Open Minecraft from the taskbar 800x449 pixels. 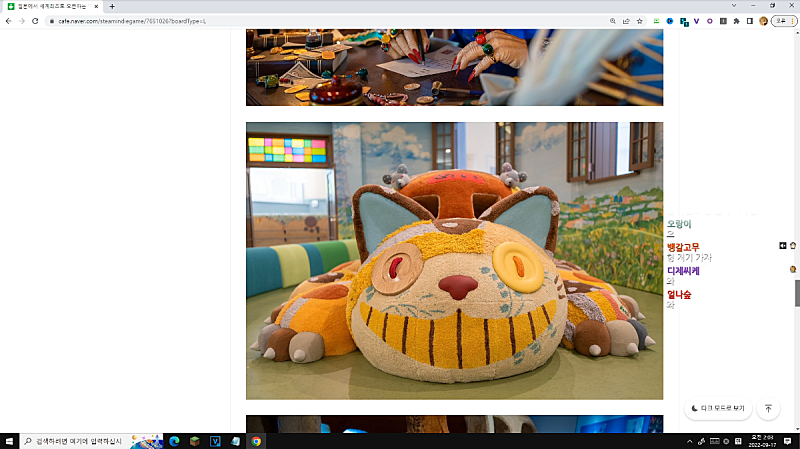[x=194, y=441]
